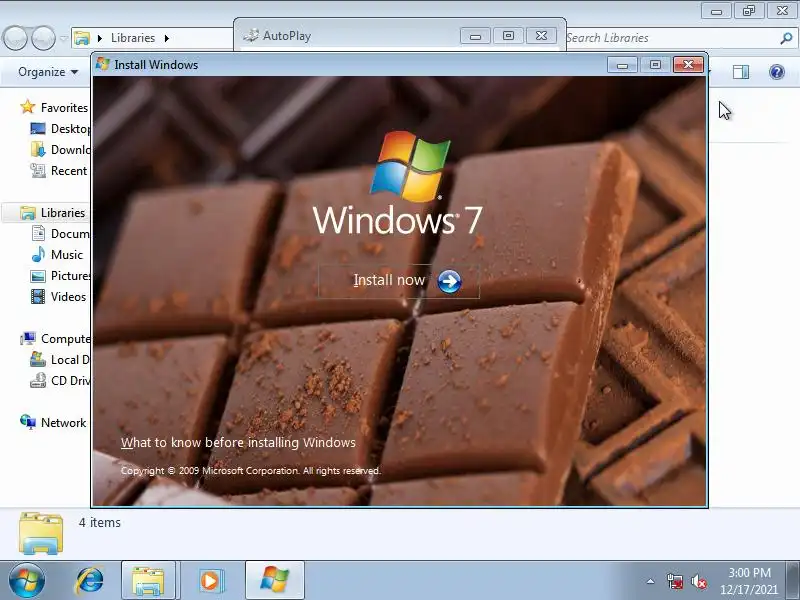Image resolution: width=800 pixels, height=600 pixels.
Task: Click the Install now arrow button
Action: coord(449,281)
